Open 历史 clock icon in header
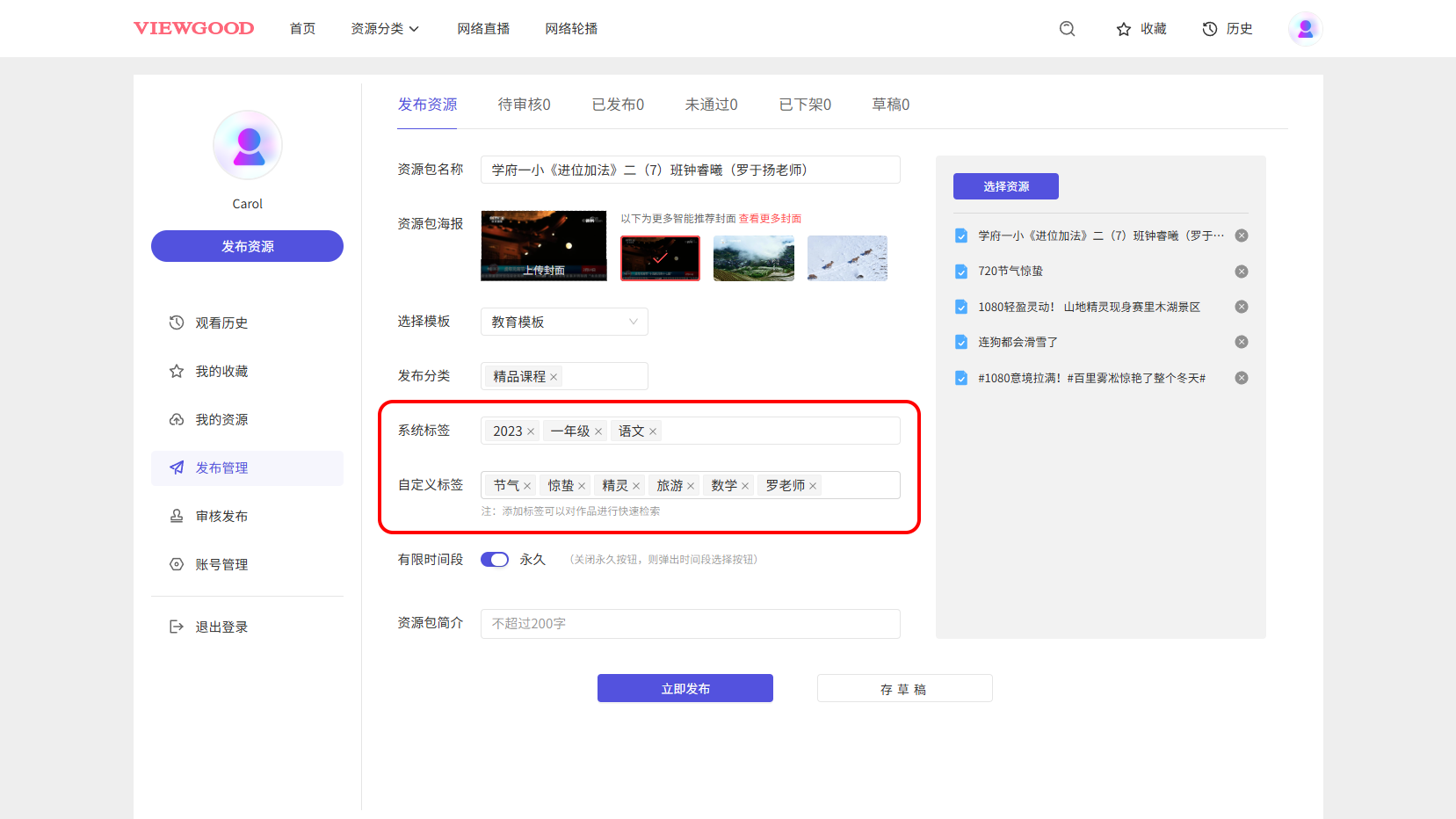Image resolution: width=1456 pixels, height=819 pixels. click(1210, 29)
